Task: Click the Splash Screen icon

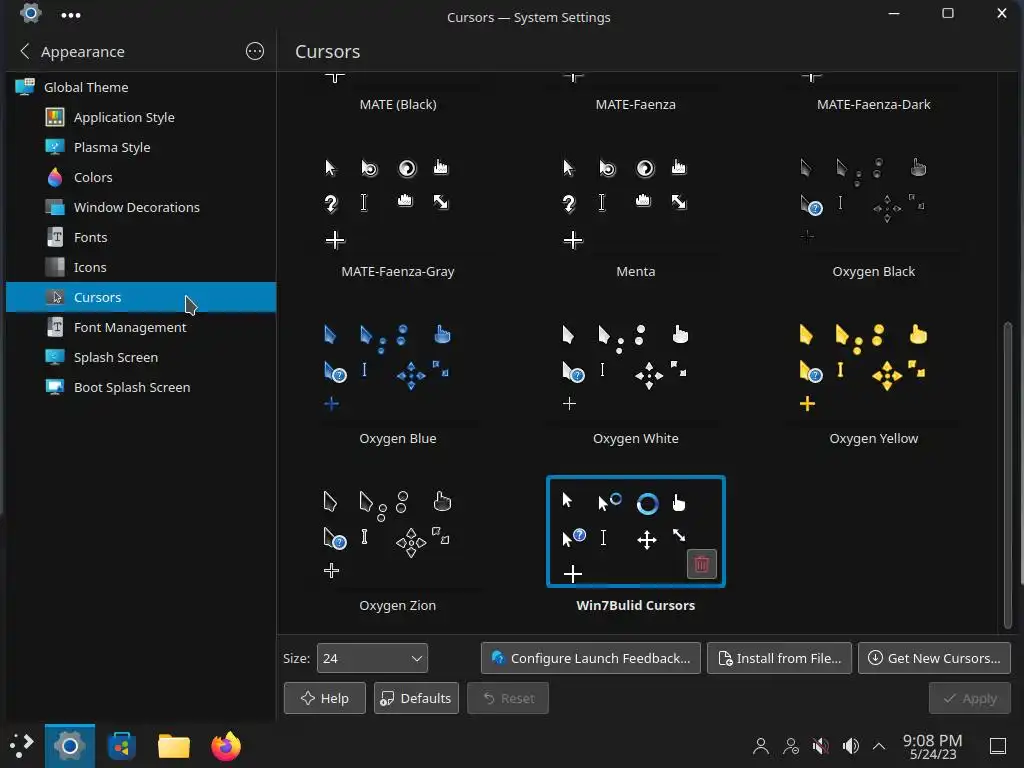Action: pyautogui.click(x=55, y=358)
